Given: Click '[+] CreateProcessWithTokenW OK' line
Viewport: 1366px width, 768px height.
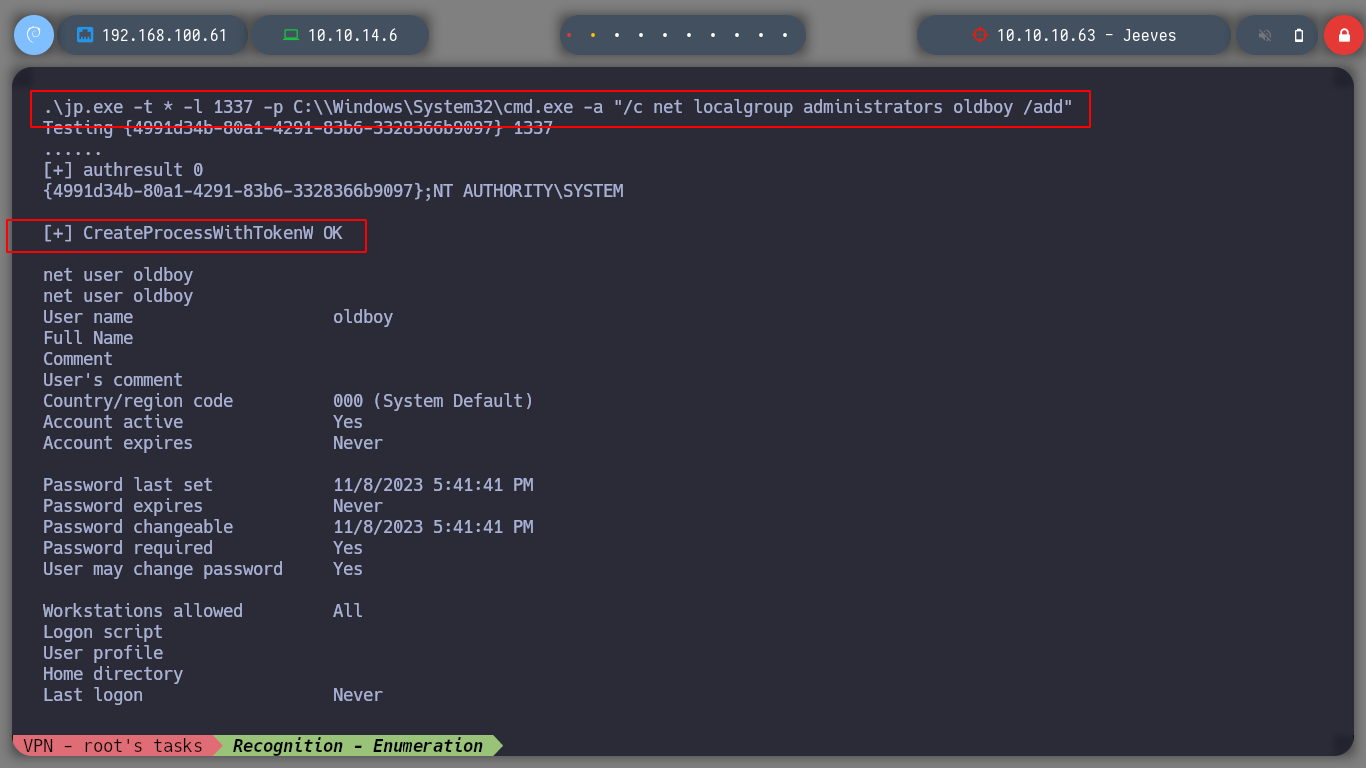Looking at the screenshot, I should pyautogui.click(x=193, y=233).
